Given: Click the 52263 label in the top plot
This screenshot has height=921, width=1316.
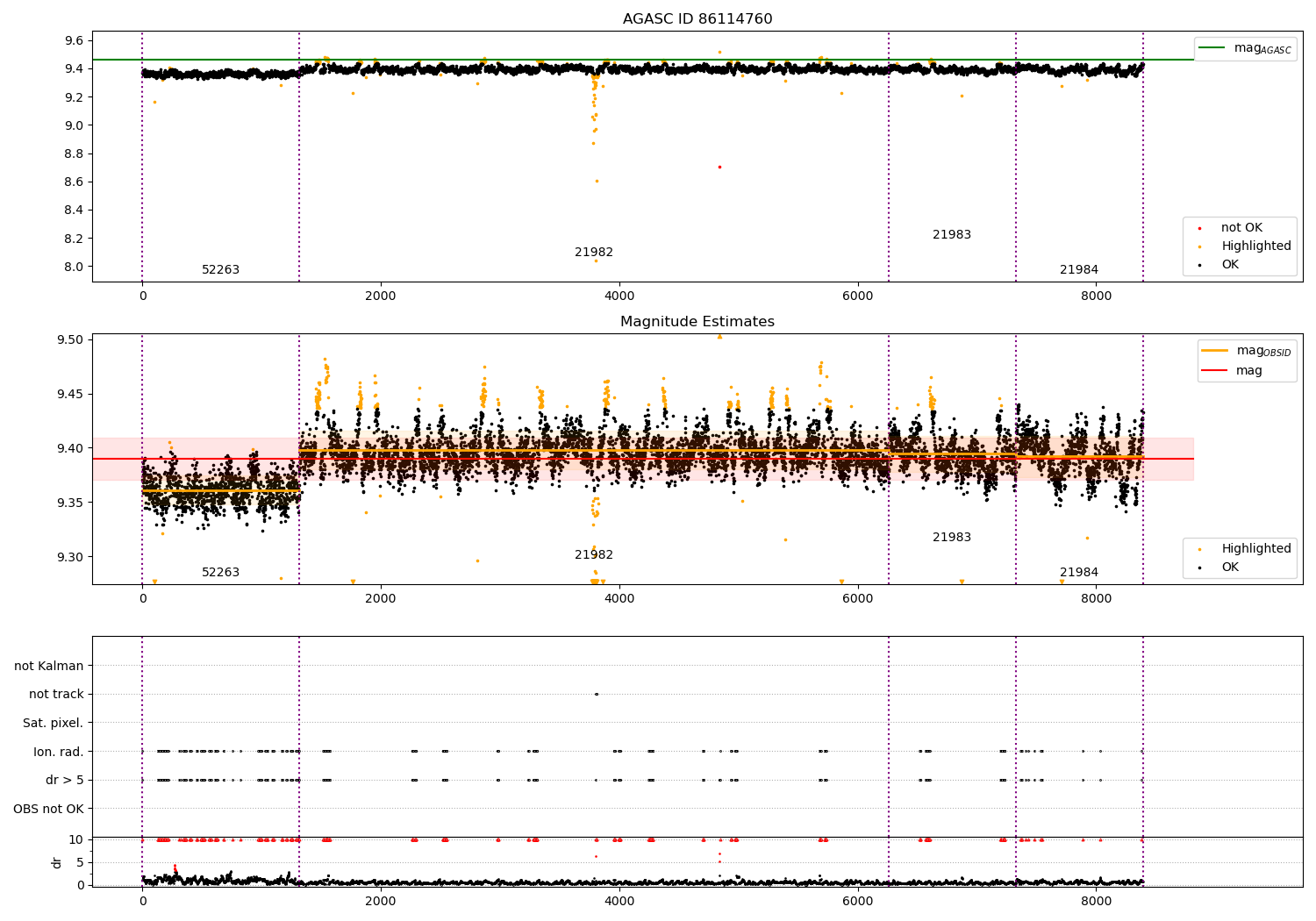Looking at the screenshot, I should click(x=221, y=270).
